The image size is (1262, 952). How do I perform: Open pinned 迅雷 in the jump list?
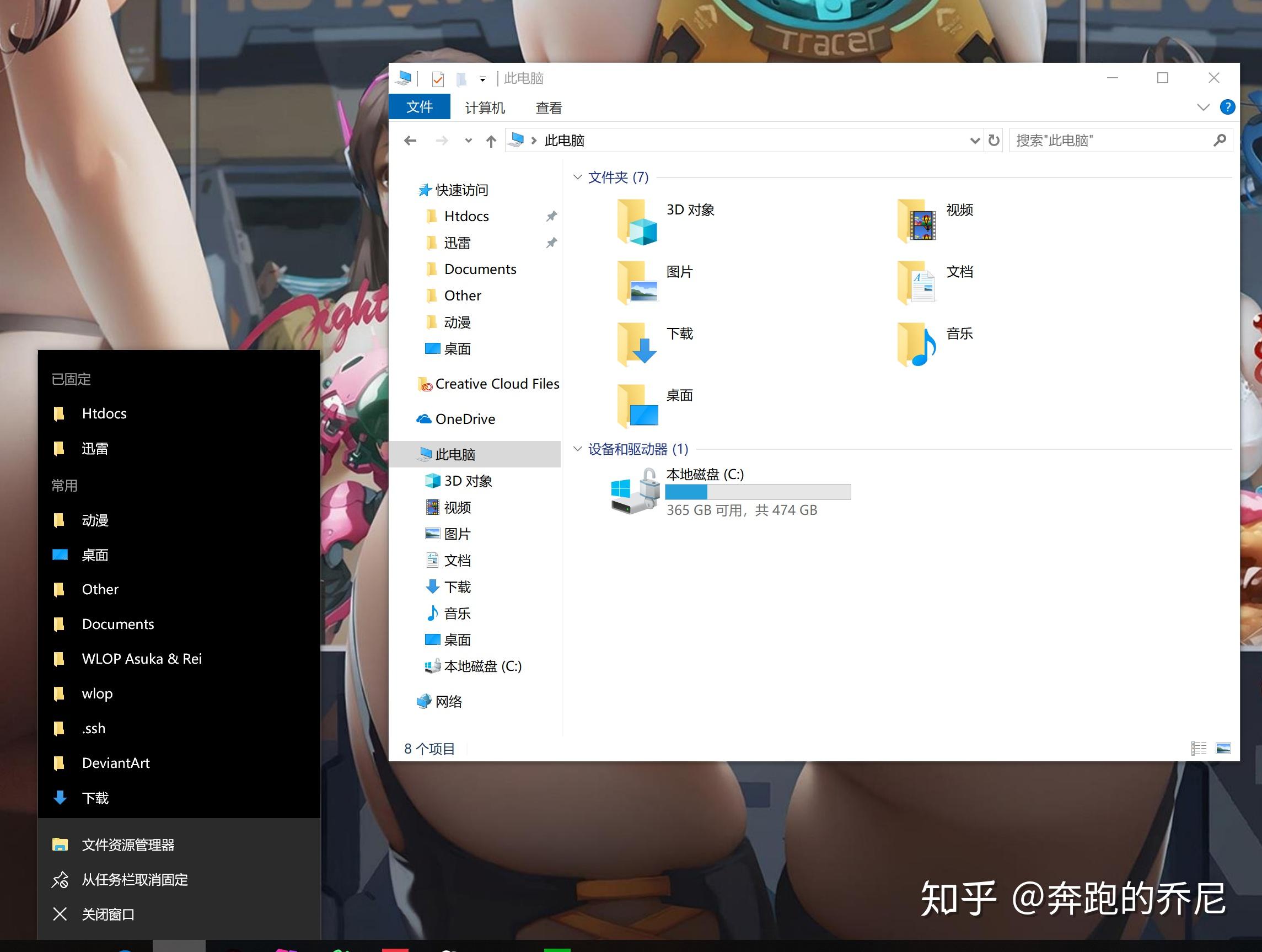coord(179,448)
